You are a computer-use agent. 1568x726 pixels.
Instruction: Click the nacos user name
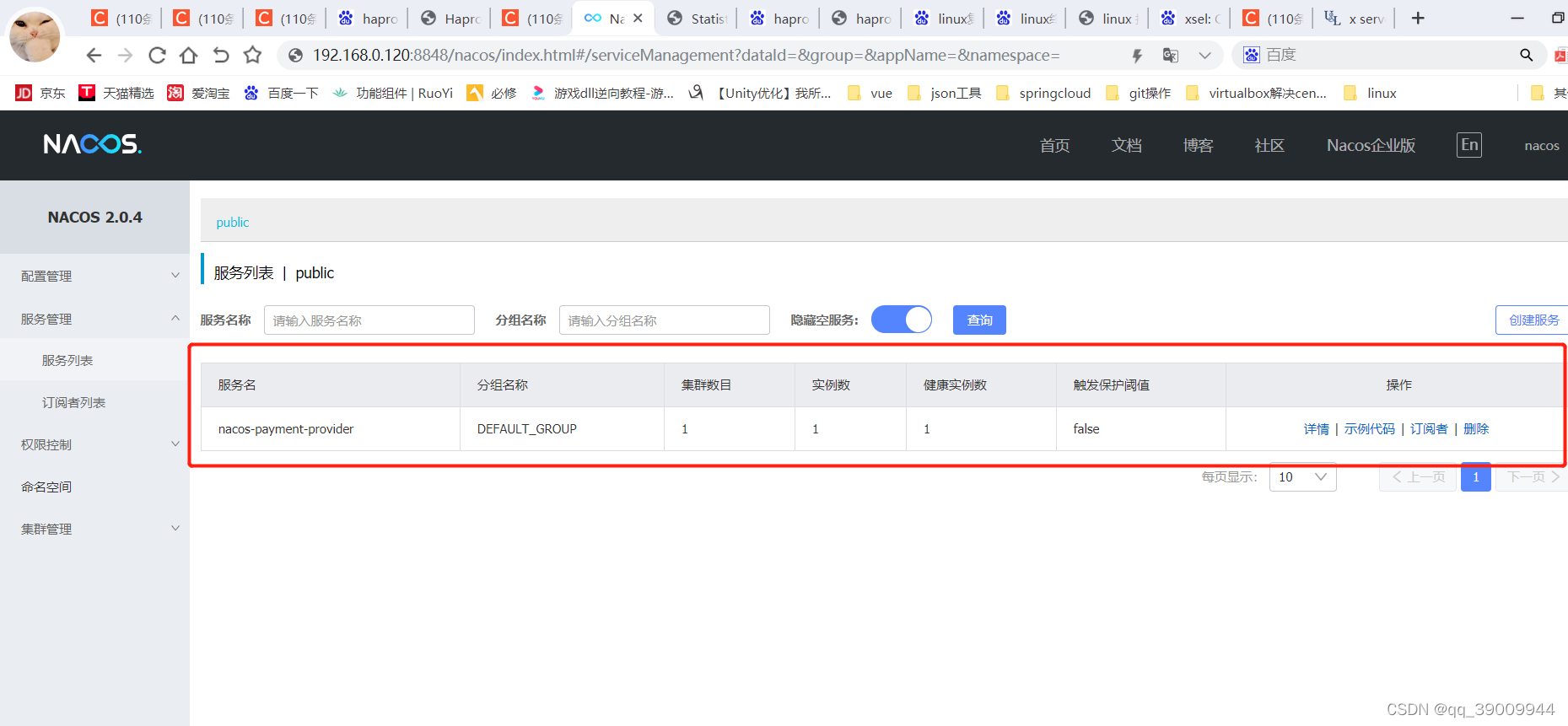point(1541,146)
